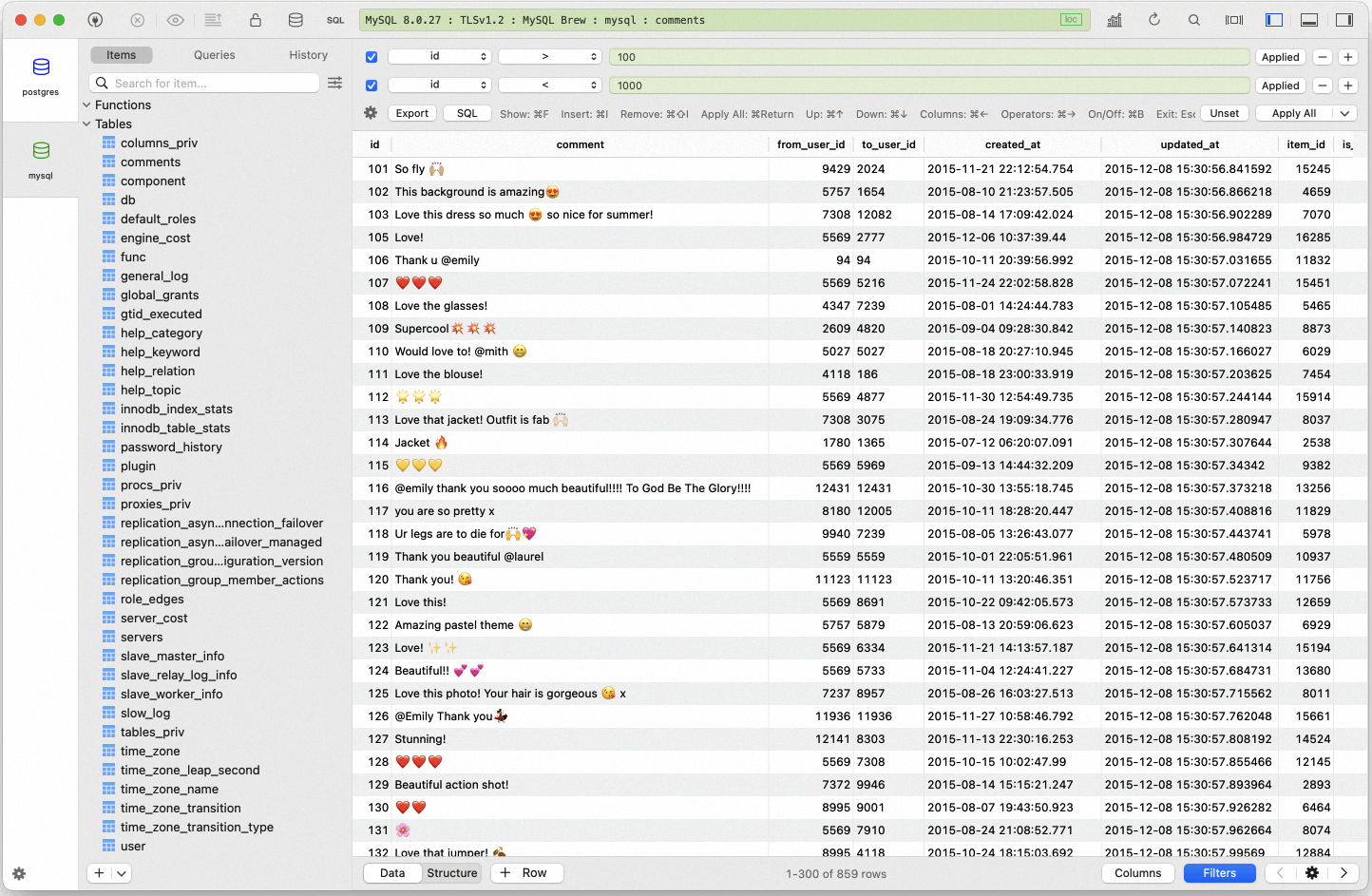Click filter value field containing 1000
Image resolution: width=1372 pixels, height=896 pixels.
coord(929,86)
